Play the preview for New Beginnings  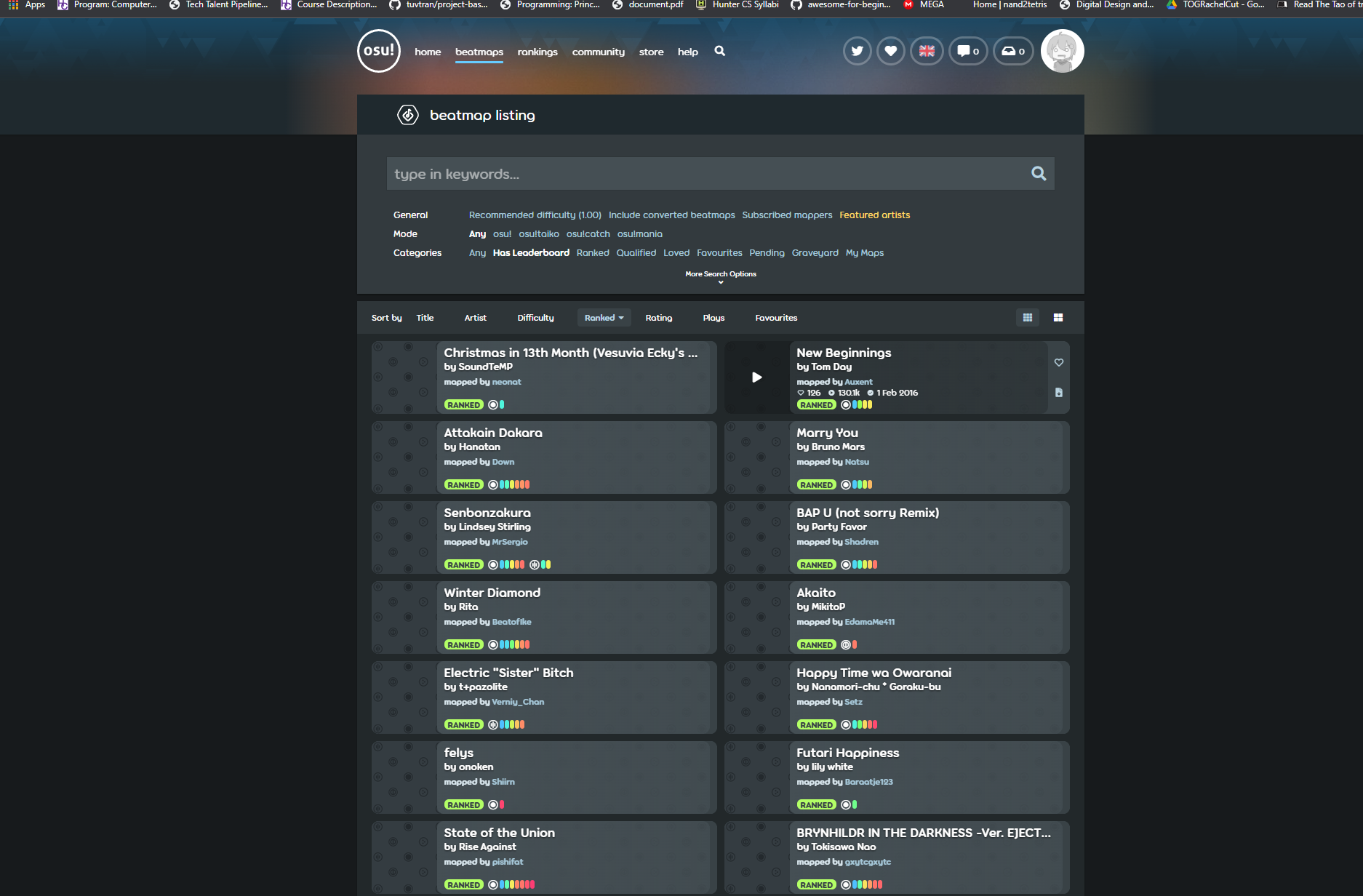[x=756, y=377]
